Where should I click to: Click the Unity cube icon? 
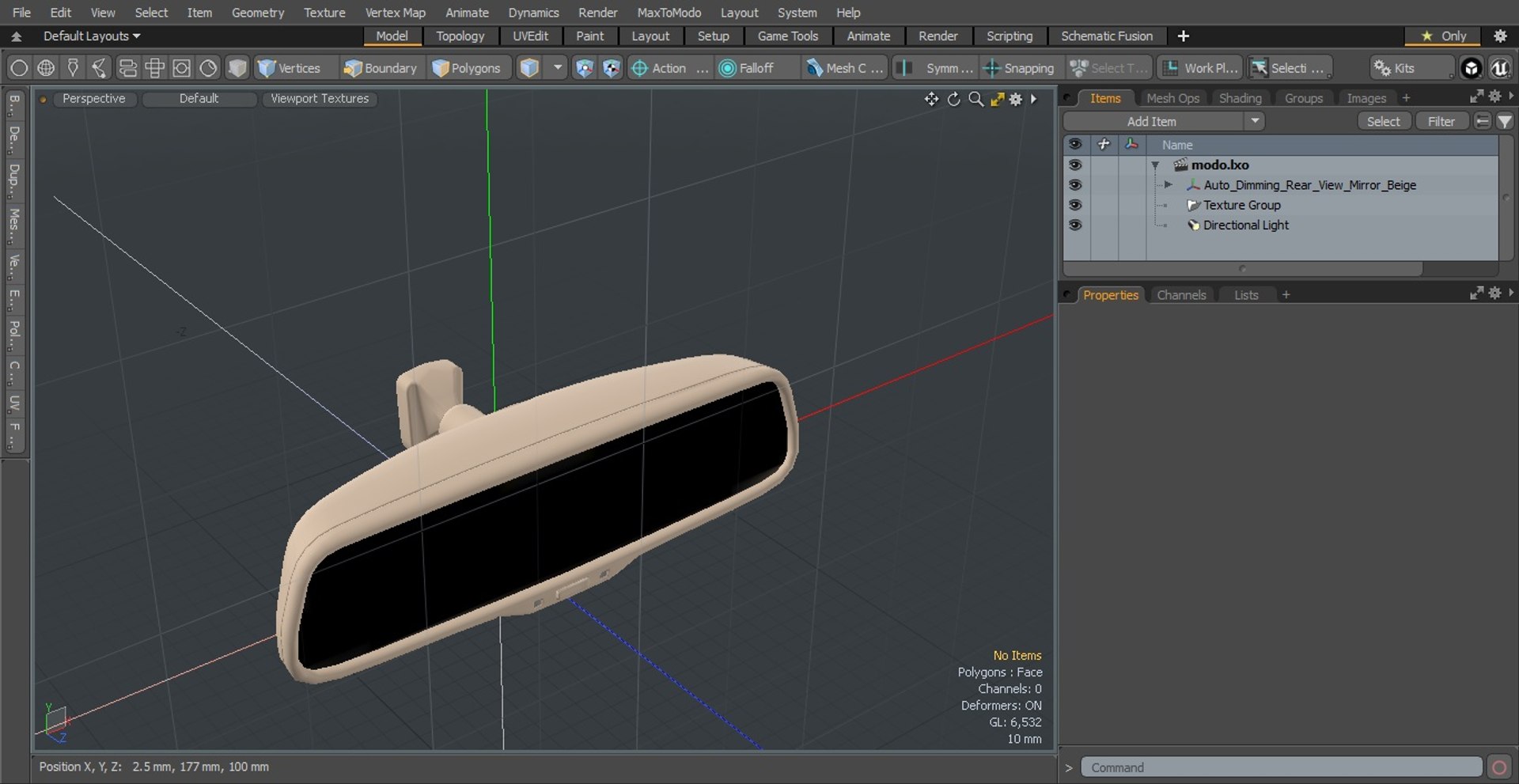pyautogui.click(x=1471, y=68)
